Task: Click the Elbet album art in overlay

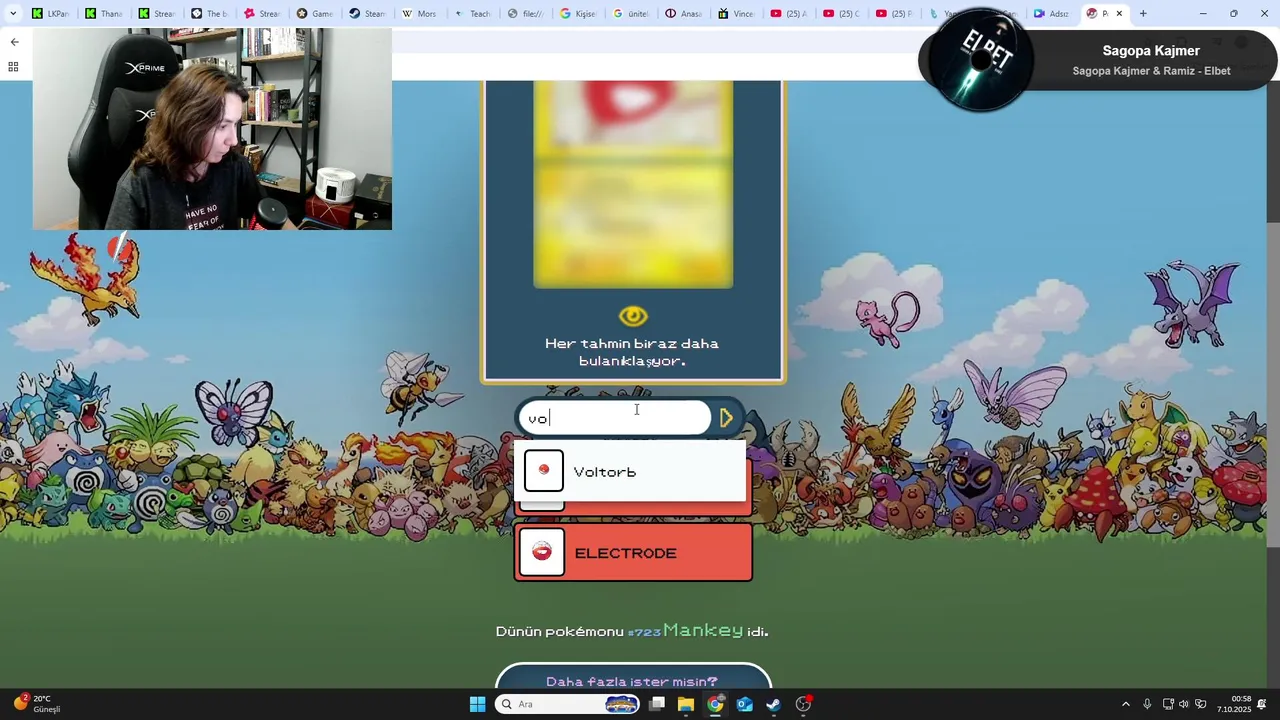Action: coord(980,60)
